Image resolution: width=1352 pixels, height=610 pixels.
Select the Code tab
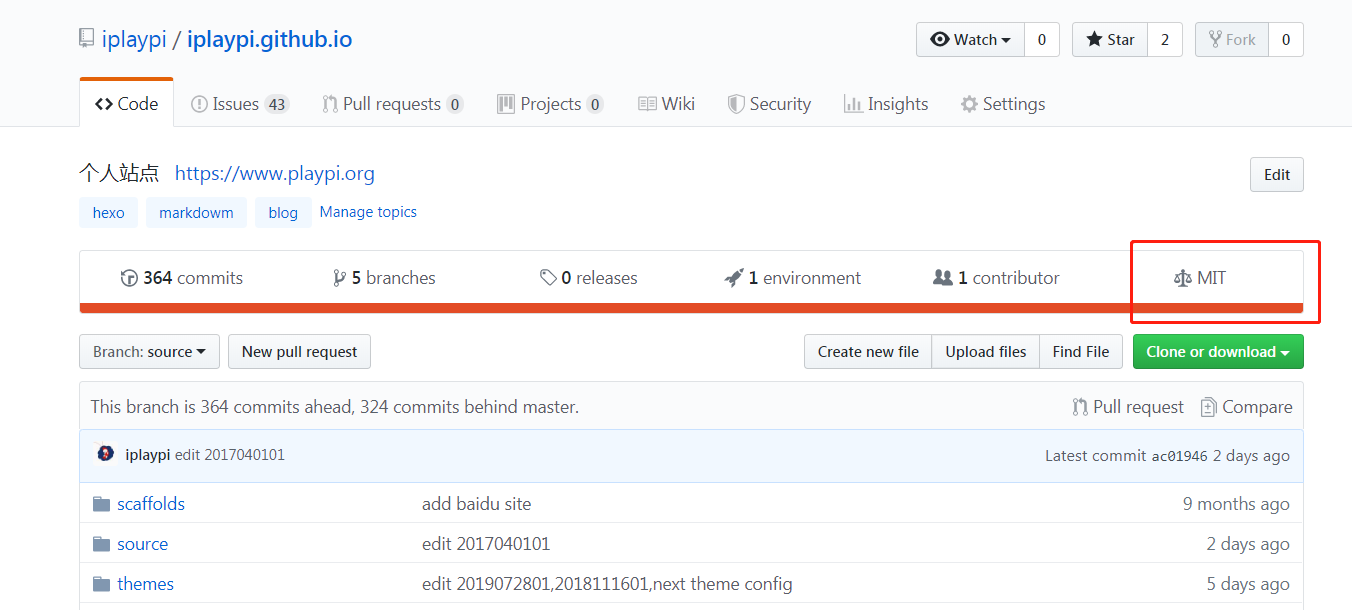(x=126, y=104)
